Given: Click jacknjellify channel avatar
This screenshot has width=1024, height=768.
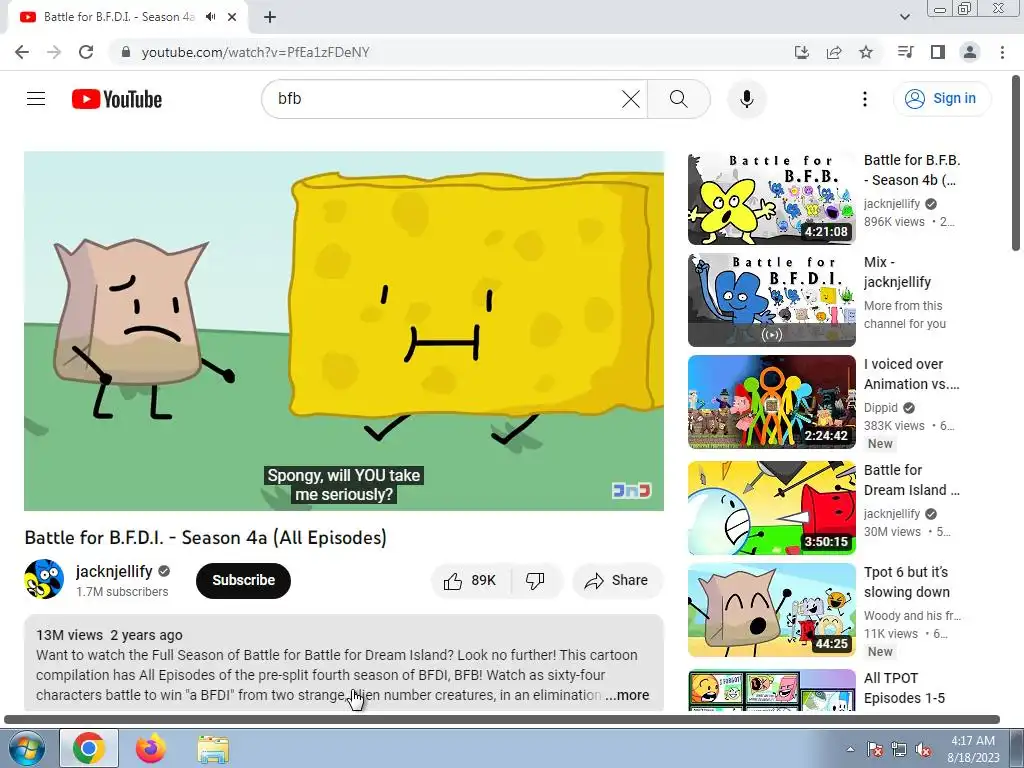Looking at the screenshot, I should coord(44,579).
